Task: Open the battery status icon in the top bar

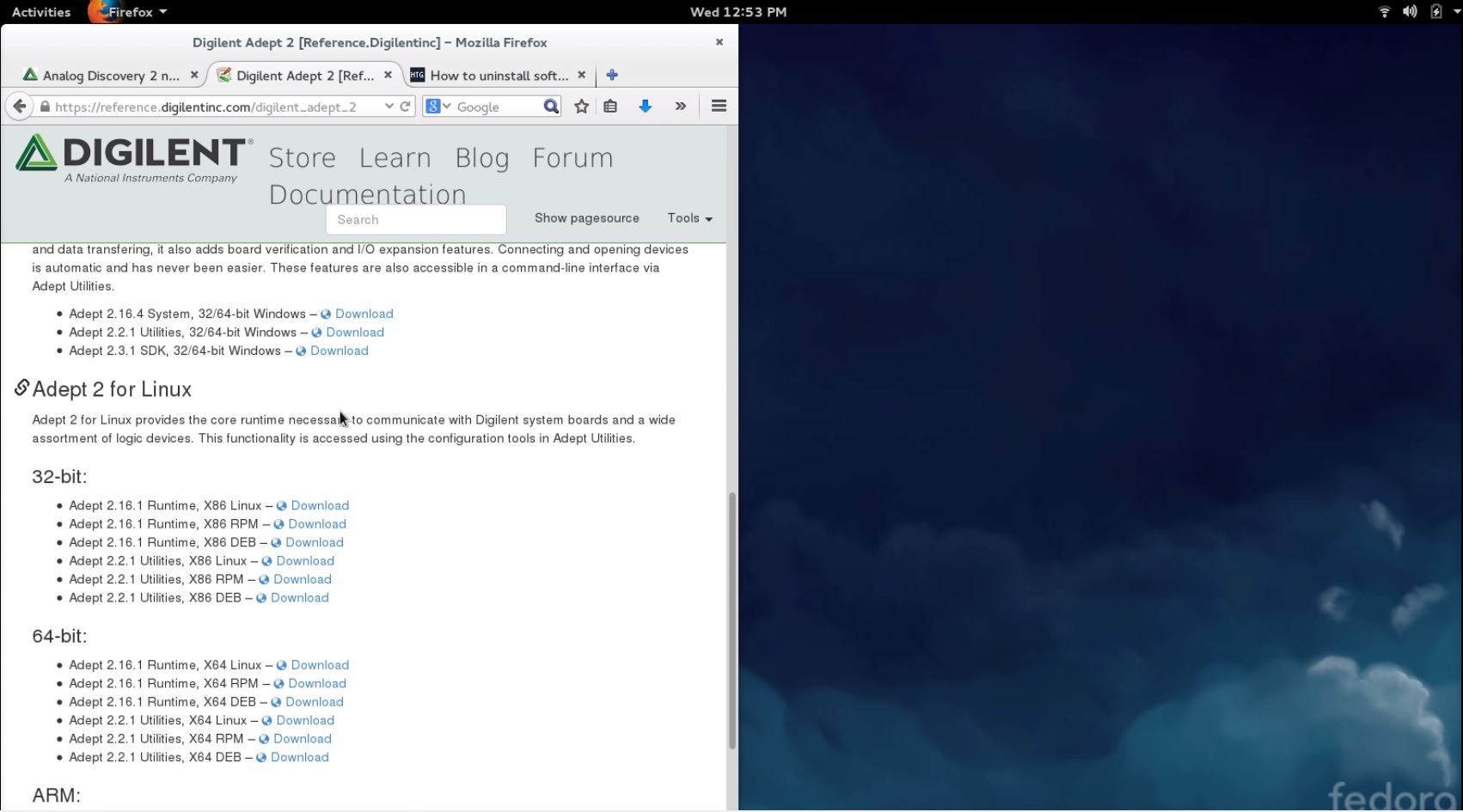Action: [1435, 12]
